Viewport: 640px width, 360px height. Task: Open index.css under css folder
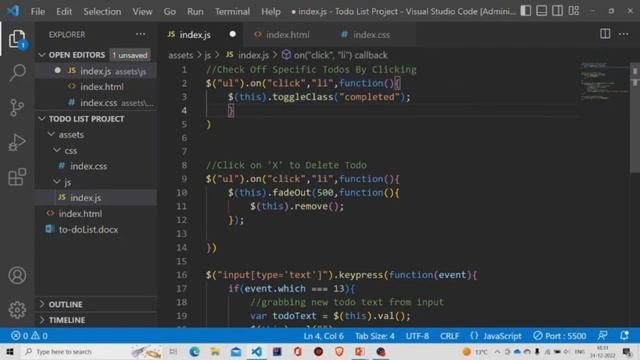(88, 166)
